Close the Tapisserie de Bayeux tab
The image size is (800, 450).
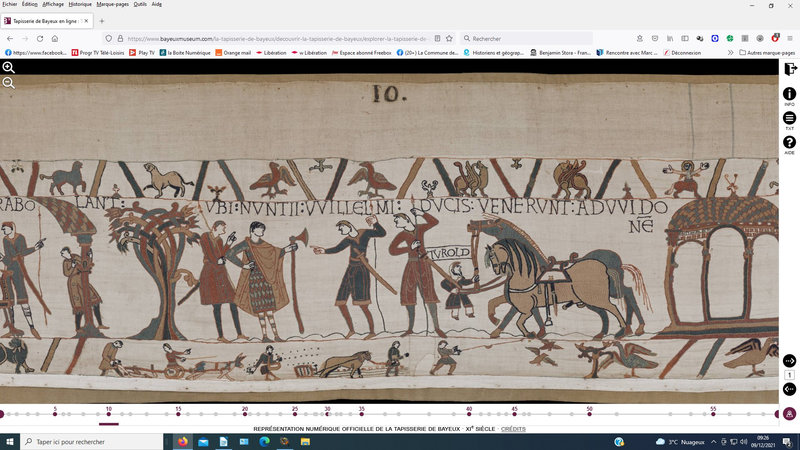(x=86, y=21)
